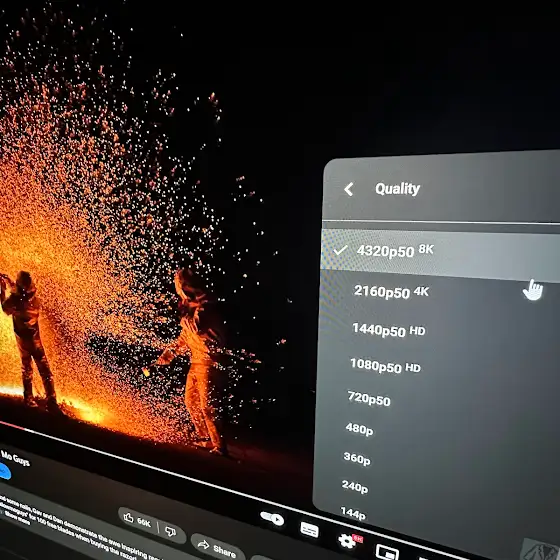Toggle subtitles/closed captions
Viewport: 560px width, 560px height.
pyautogui.click(x=309, y=530)
